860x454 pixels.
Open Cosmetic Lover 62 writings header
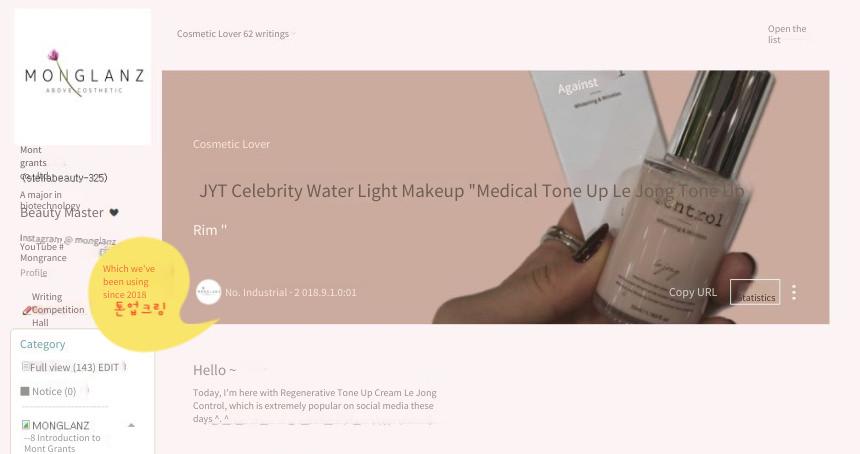click(233, 34)
